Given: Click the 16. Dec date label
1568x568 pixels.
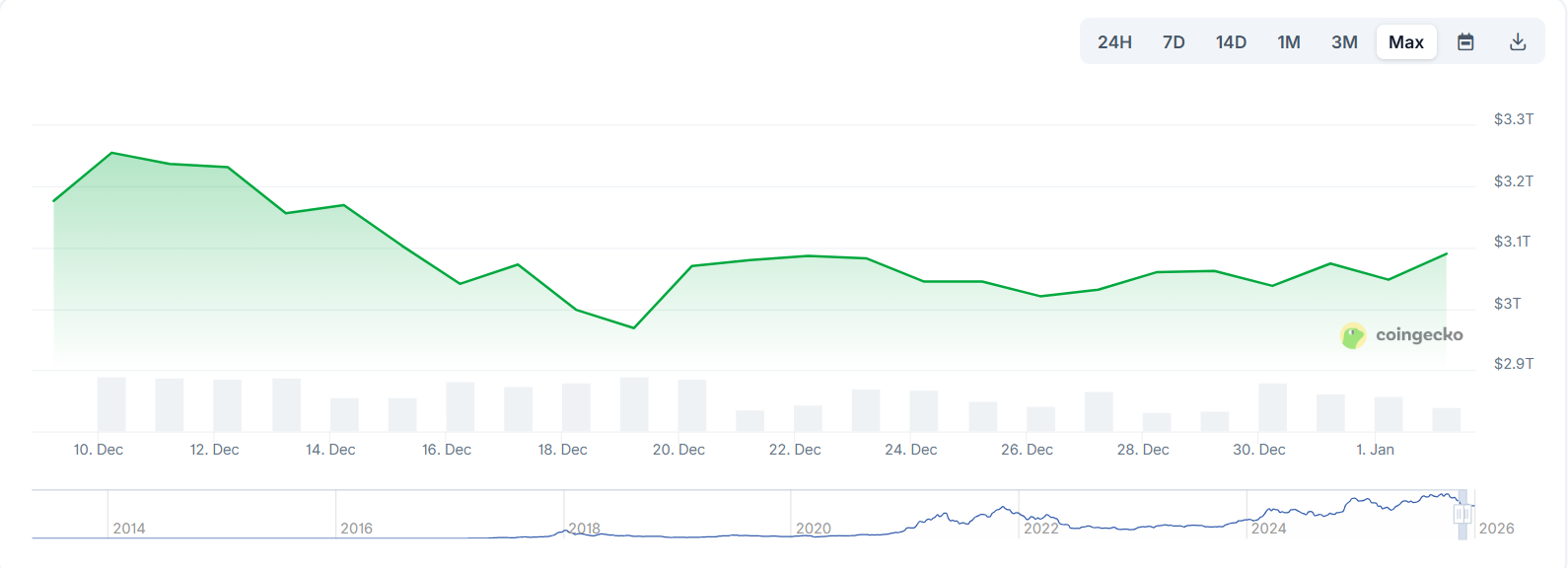Looking at the screenshot, I should 448,449.
